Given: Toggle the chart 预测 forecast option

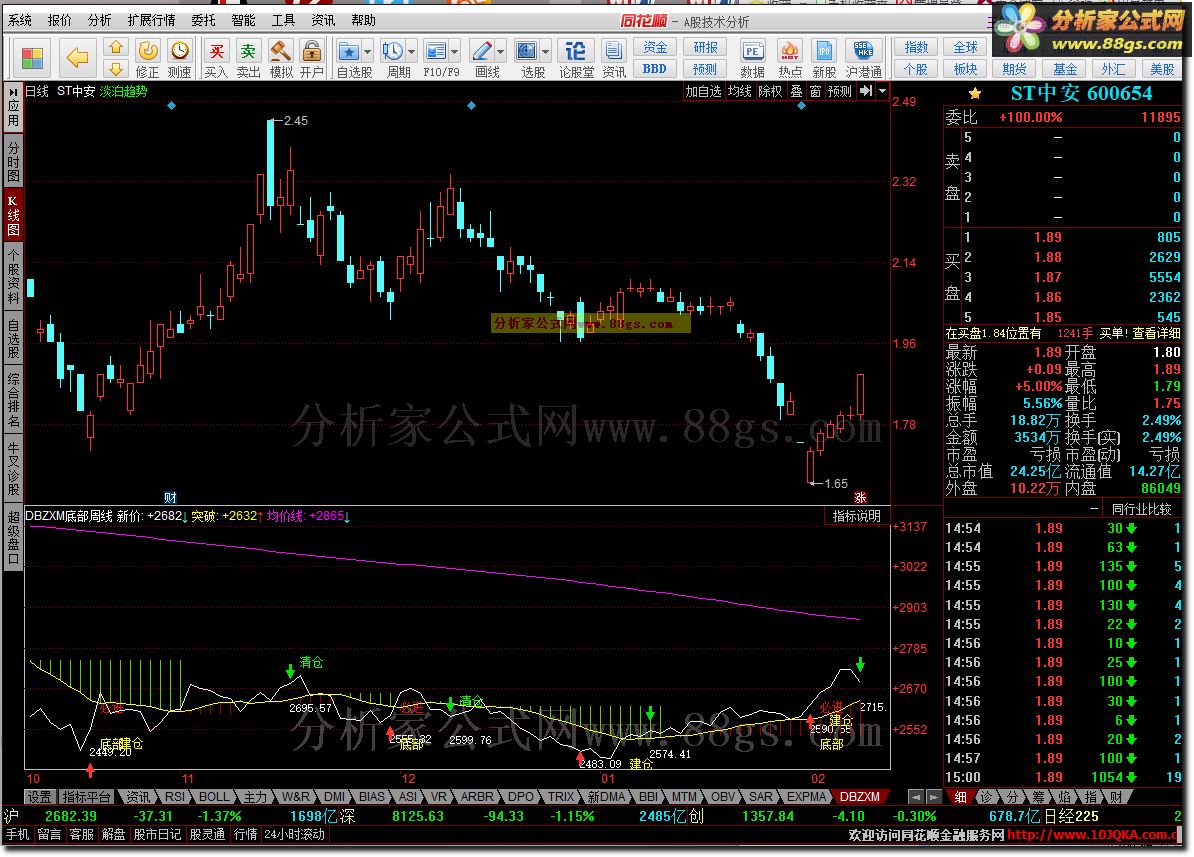Looking at the screenshot, I should (x=840, y=91).
